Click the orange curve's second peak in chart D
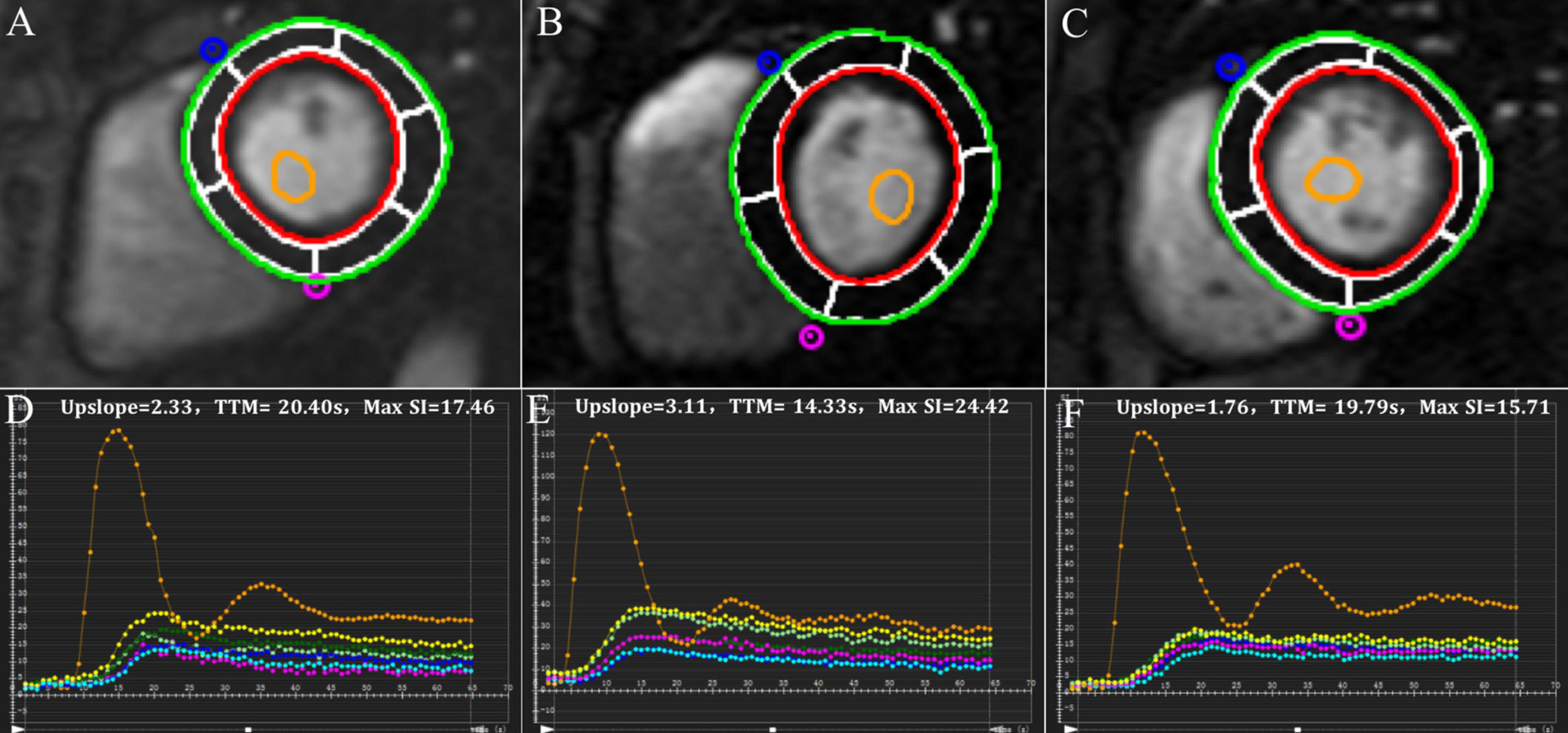Image resolution: width=1568 pixels, height=733 pixels. coord(262,584)
